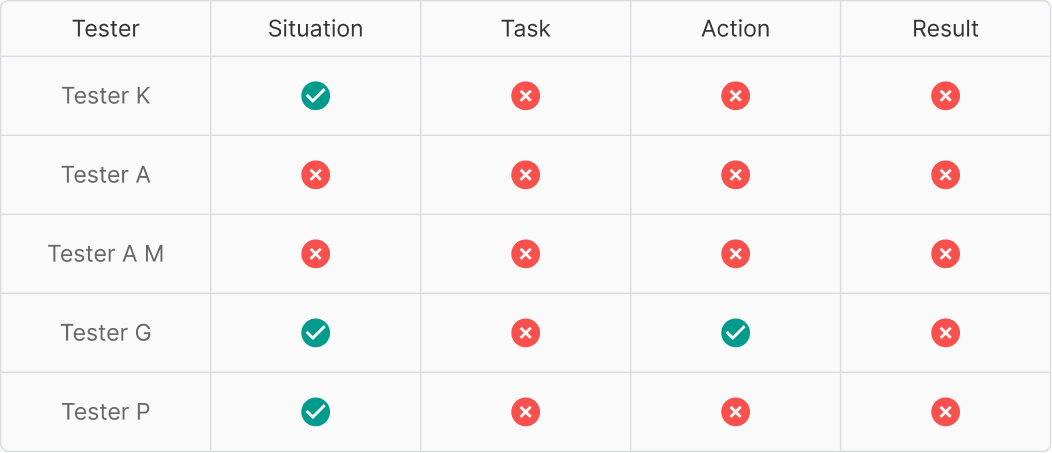
Task: Select the Situation column header
Action: pyautogui.click(x=315, y=29)
